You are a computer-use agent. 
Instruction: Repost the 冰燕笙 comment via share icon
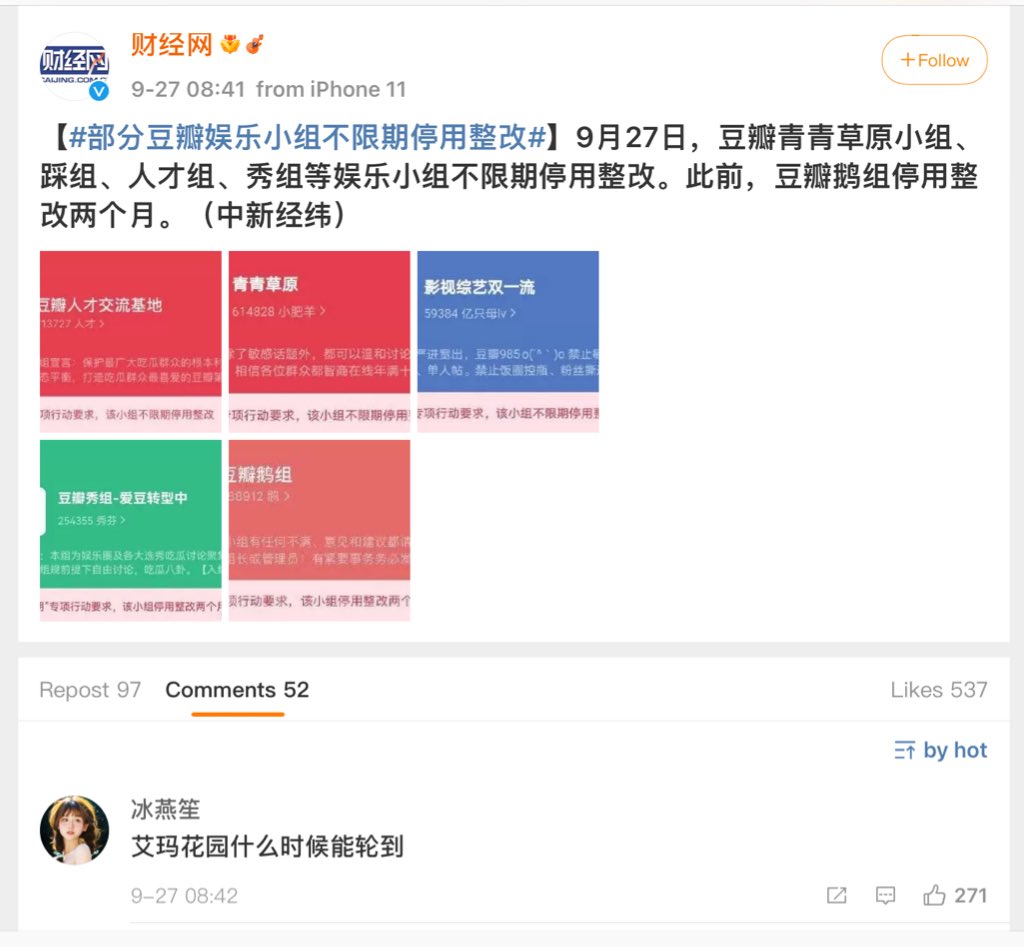pos(837,895)
